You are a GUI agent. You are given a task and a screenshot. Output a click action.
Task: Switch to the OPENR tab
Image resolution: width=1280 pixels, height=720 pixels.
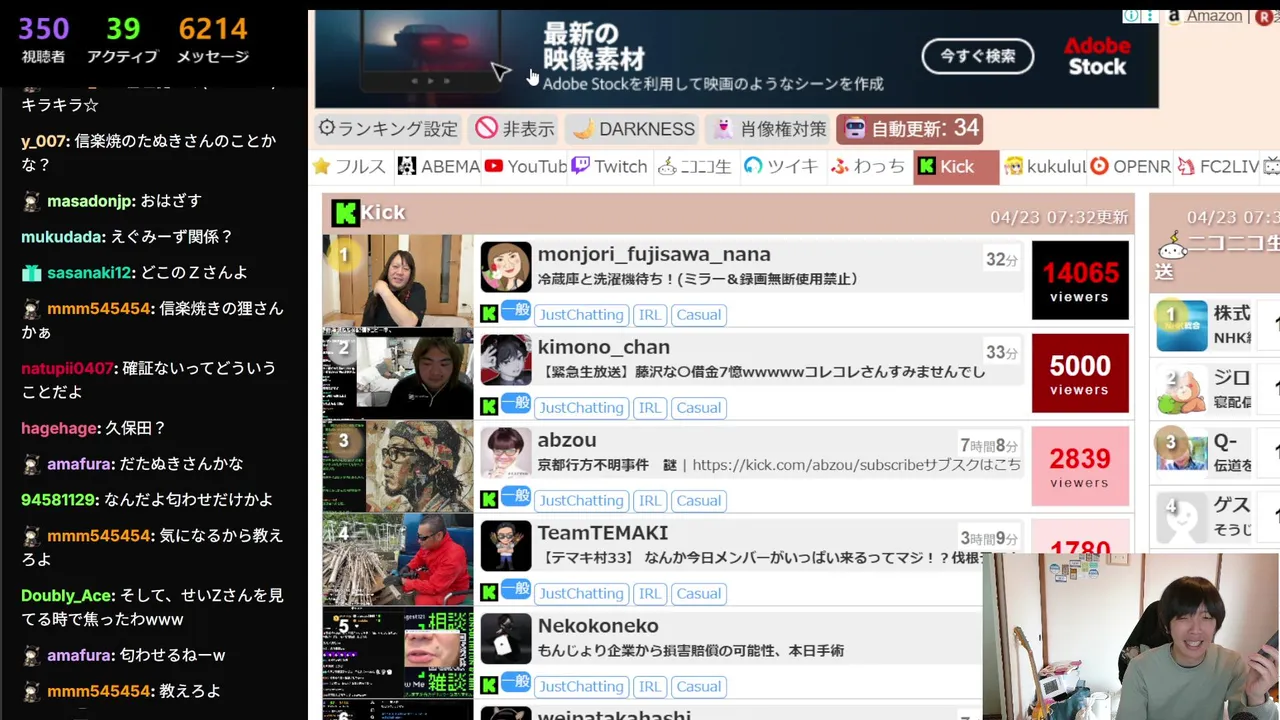(1131, 167)
